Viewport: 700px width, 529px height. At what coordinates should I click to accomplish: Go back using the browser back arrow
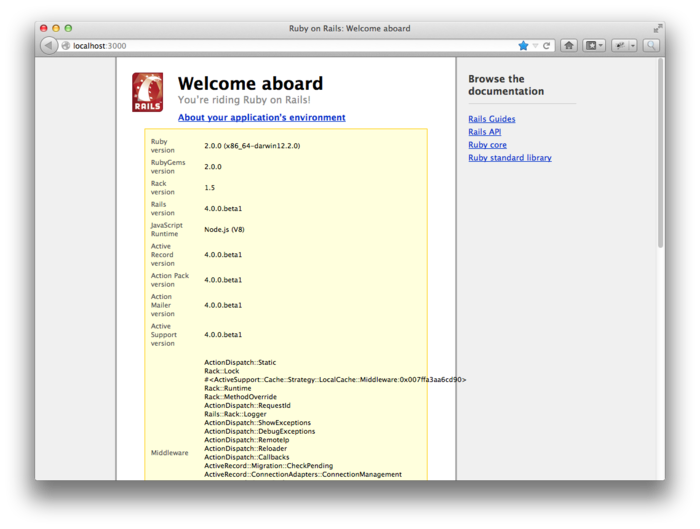point(49,46)
